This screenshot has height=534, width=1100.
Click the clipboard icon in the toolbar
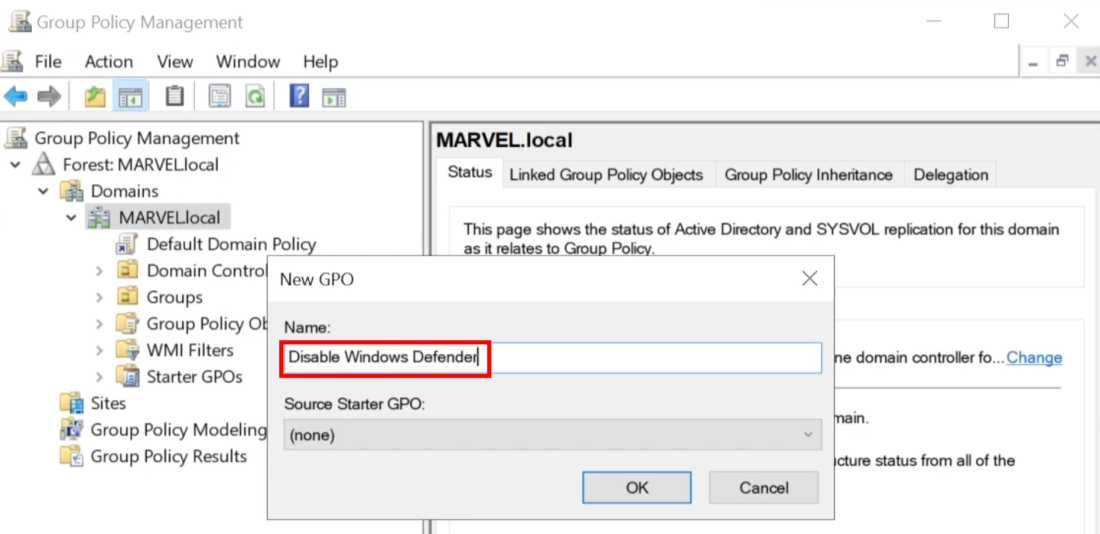(175, 97)
